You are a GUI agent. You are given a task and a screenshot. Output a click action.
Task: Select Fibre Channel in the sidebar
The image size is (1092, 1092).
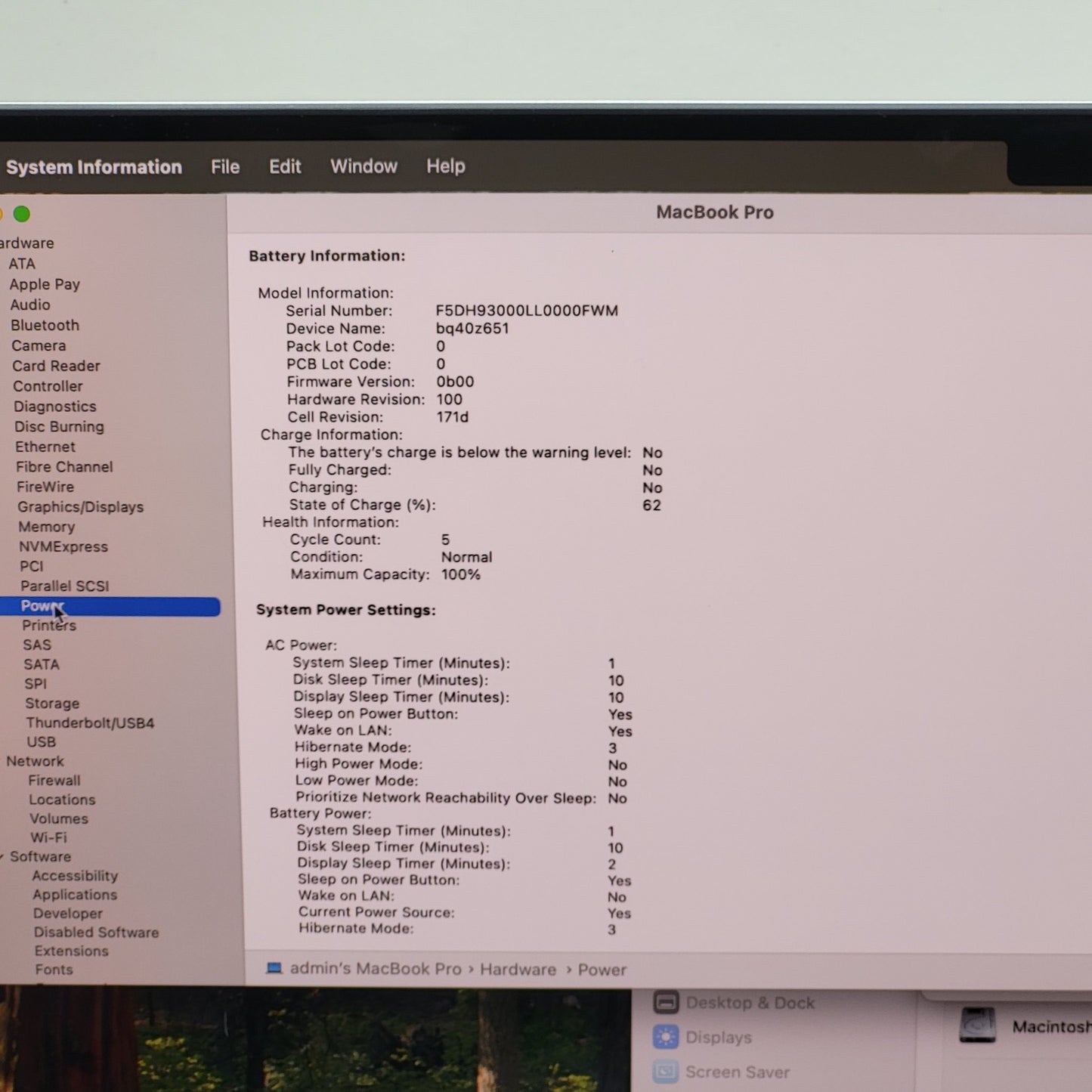[x=64, y=467]
